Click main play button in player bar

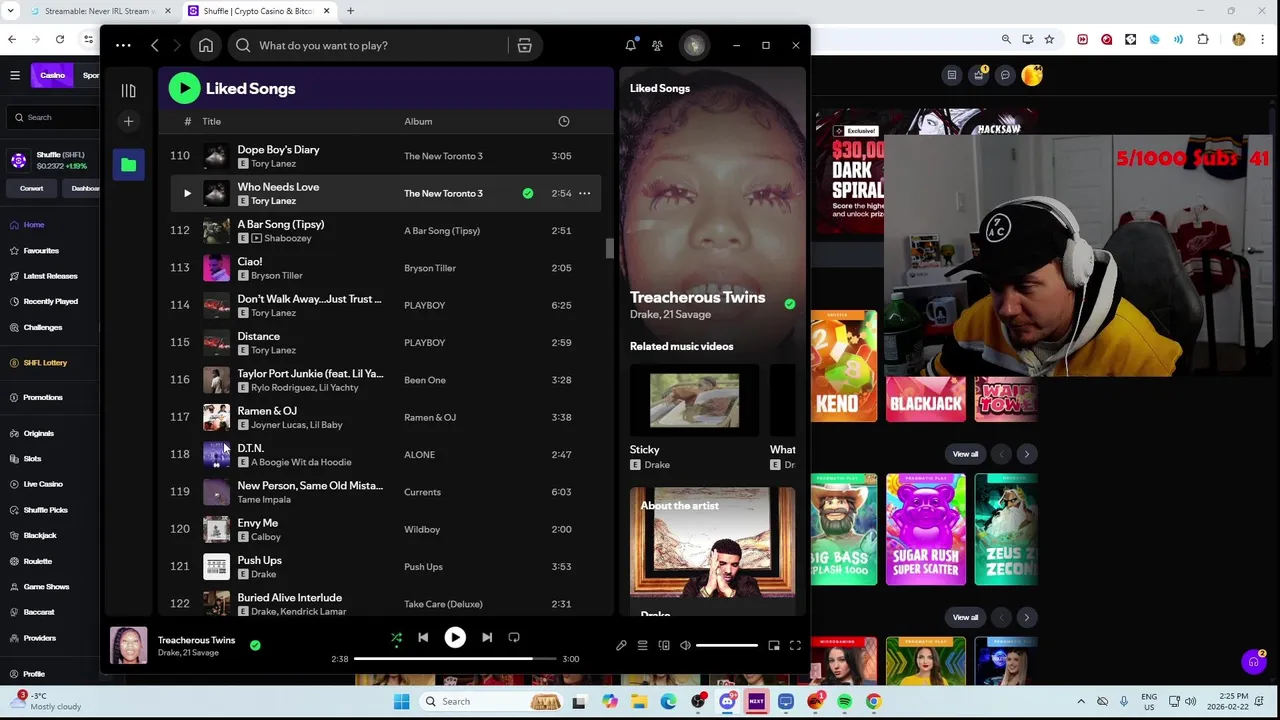(455, 637)
